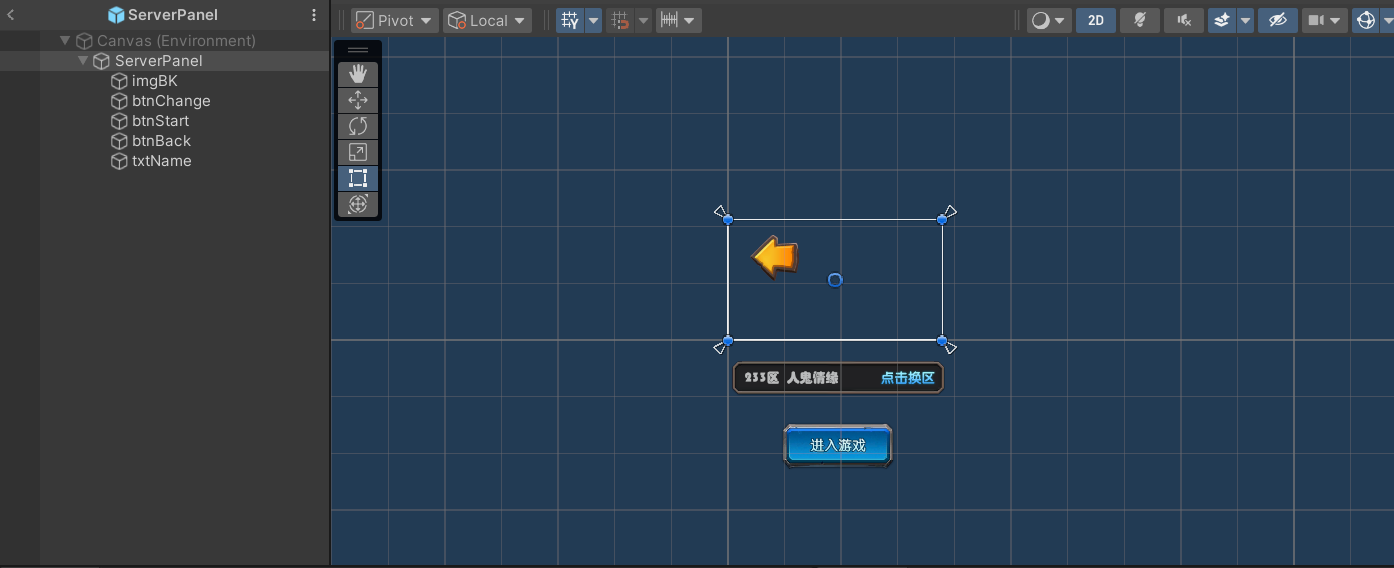Image resolution: width=1394 pixels, height=568 pixels.
Task: Click the tools overlay drag handle
Action: pos(358,50)
